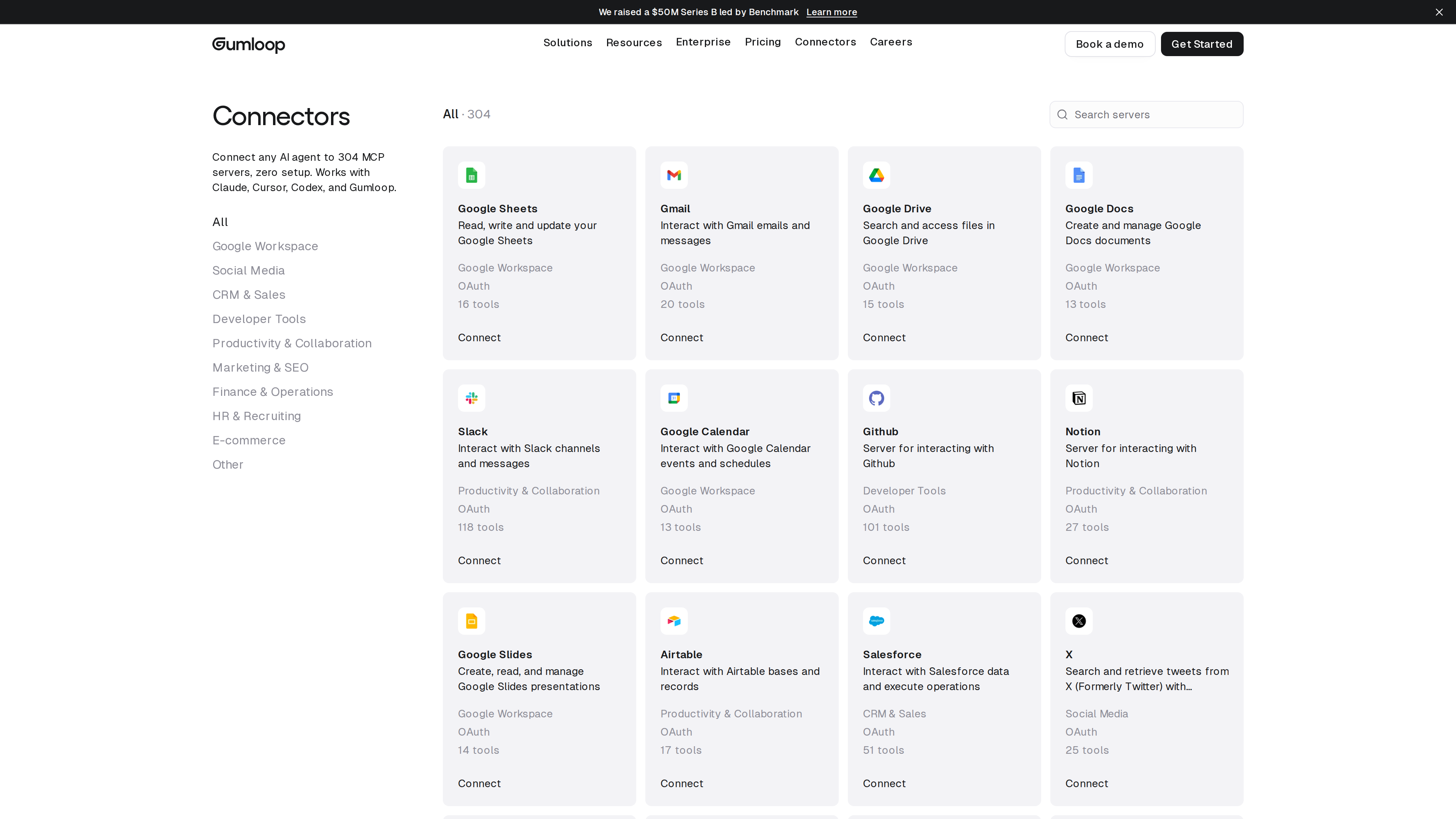The image size is (1456, 819).
Task: Click the Salesforce cloud icon
Action: click(876, 621)
